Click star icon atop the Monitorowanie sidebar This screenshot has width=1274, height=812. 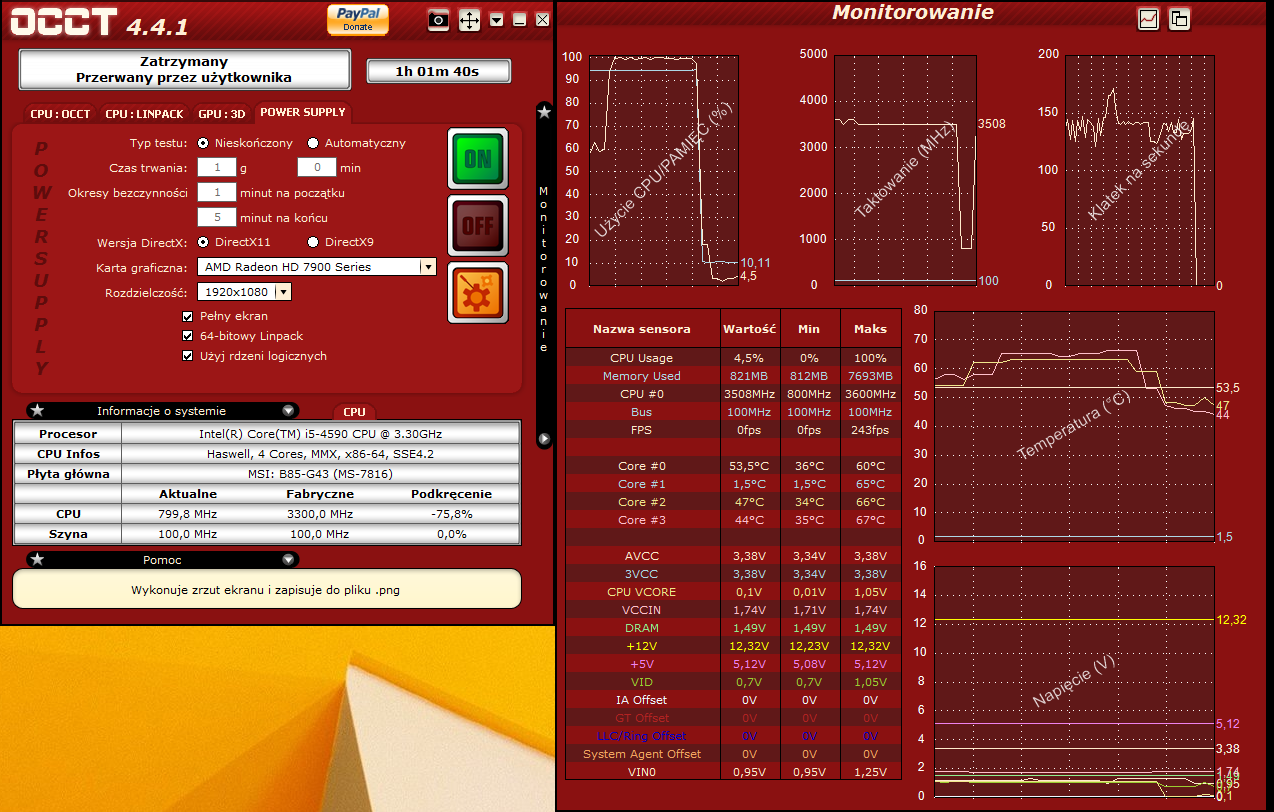544,112
